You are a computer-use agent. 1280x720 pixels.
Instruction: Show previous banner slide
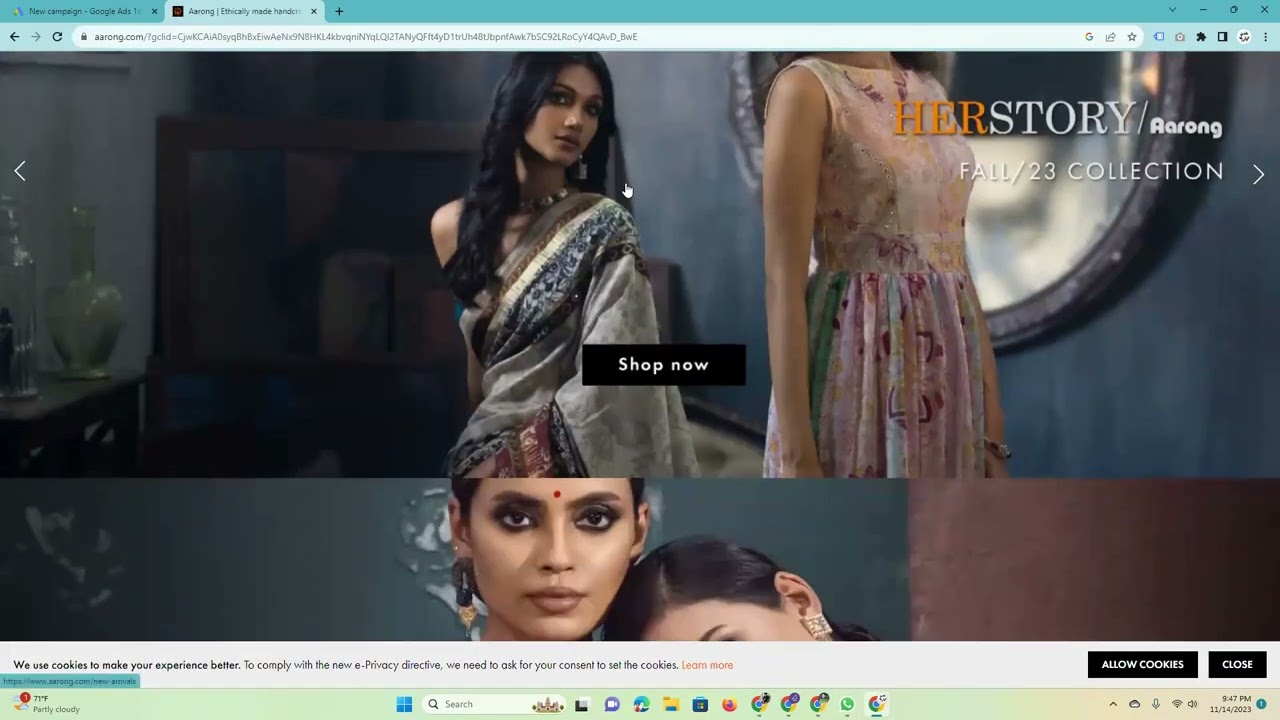pyautogui.click(x=20, y=171)
